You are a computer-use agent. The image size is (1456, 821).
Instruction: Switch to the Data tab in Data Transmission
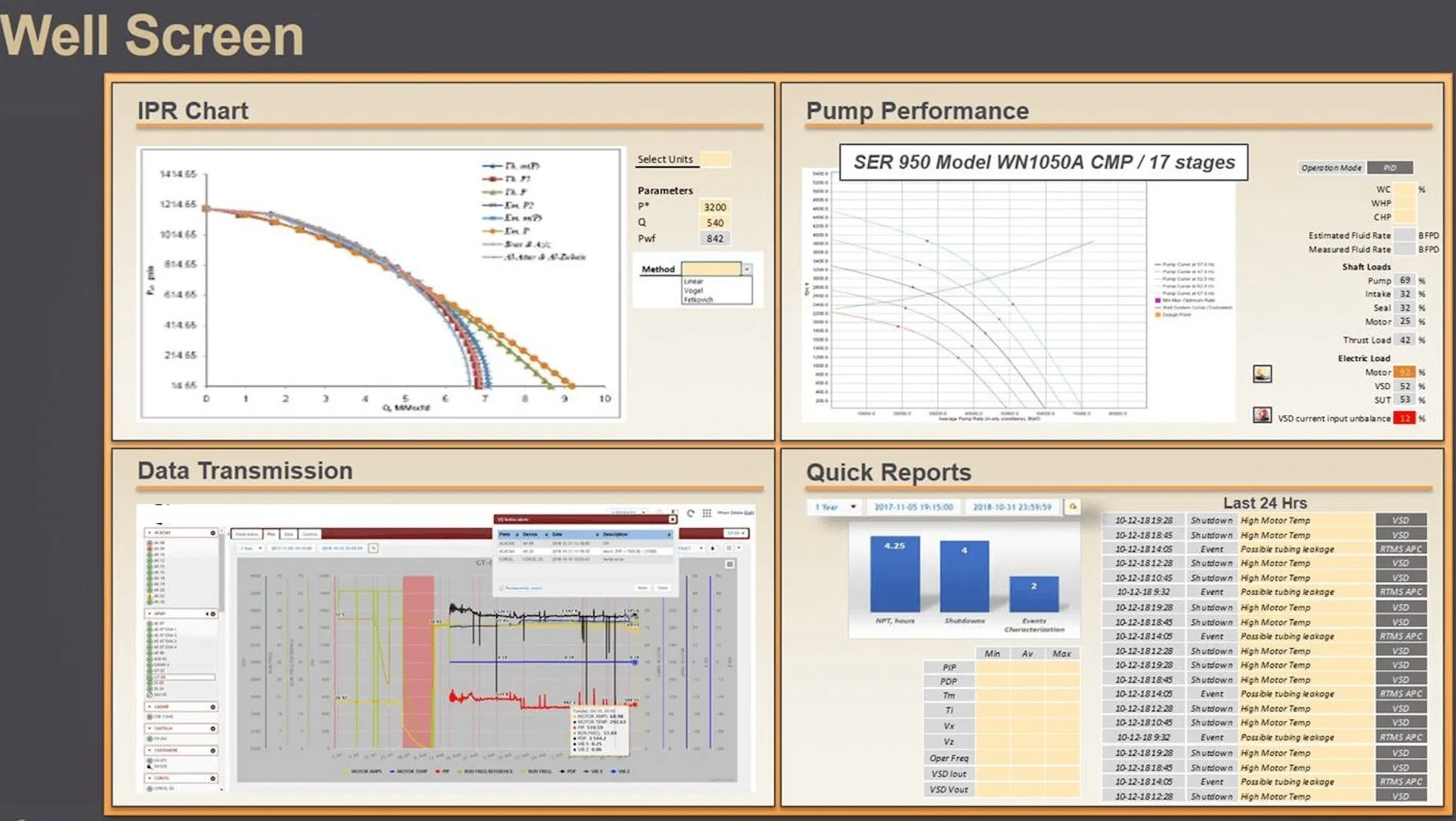point(289,533)
